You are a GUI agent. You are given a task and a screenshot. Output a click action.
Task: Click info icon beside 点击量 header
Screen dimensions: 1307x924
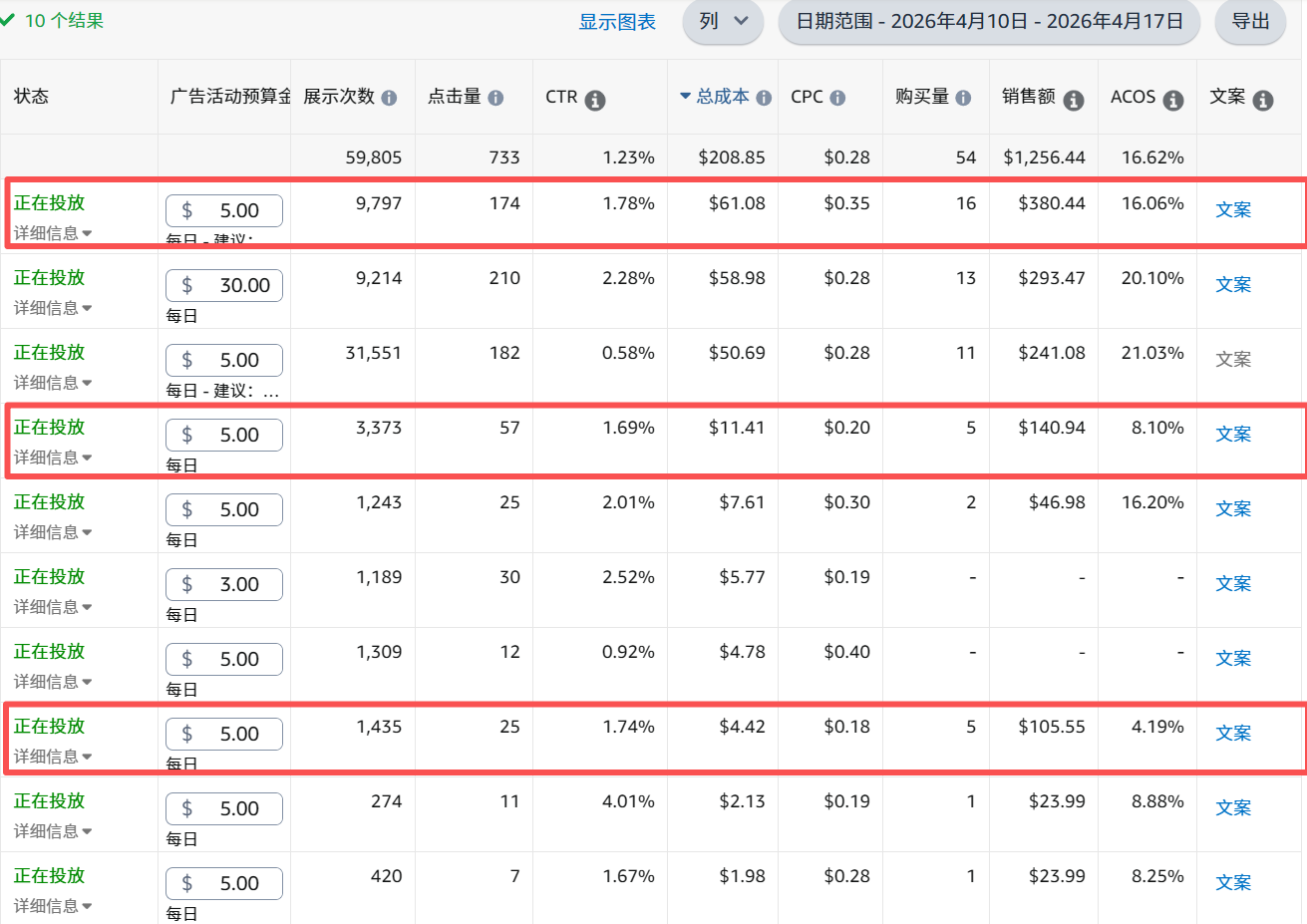495,98
